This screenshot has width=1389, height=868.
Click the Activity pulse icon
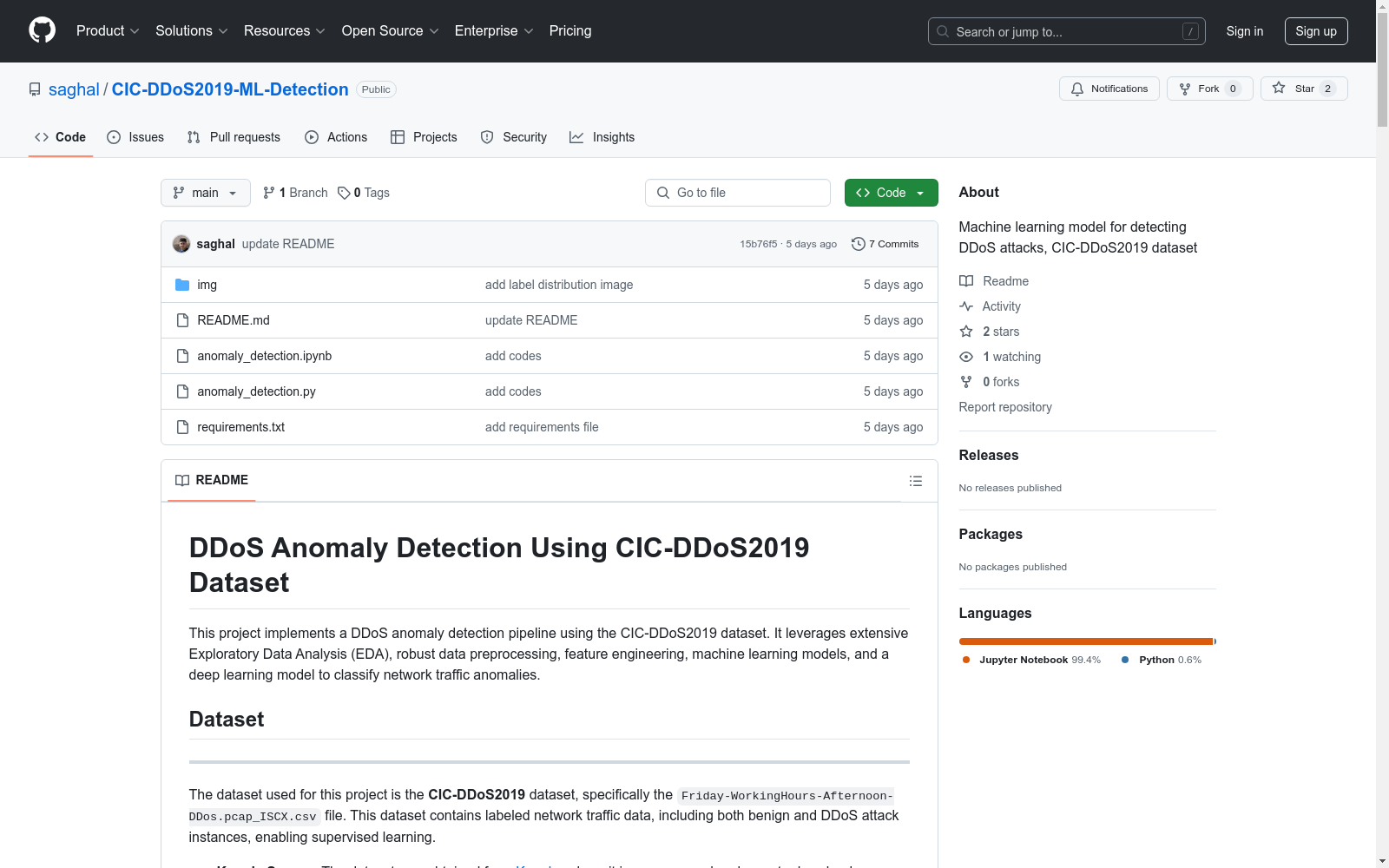click(966, 306)
